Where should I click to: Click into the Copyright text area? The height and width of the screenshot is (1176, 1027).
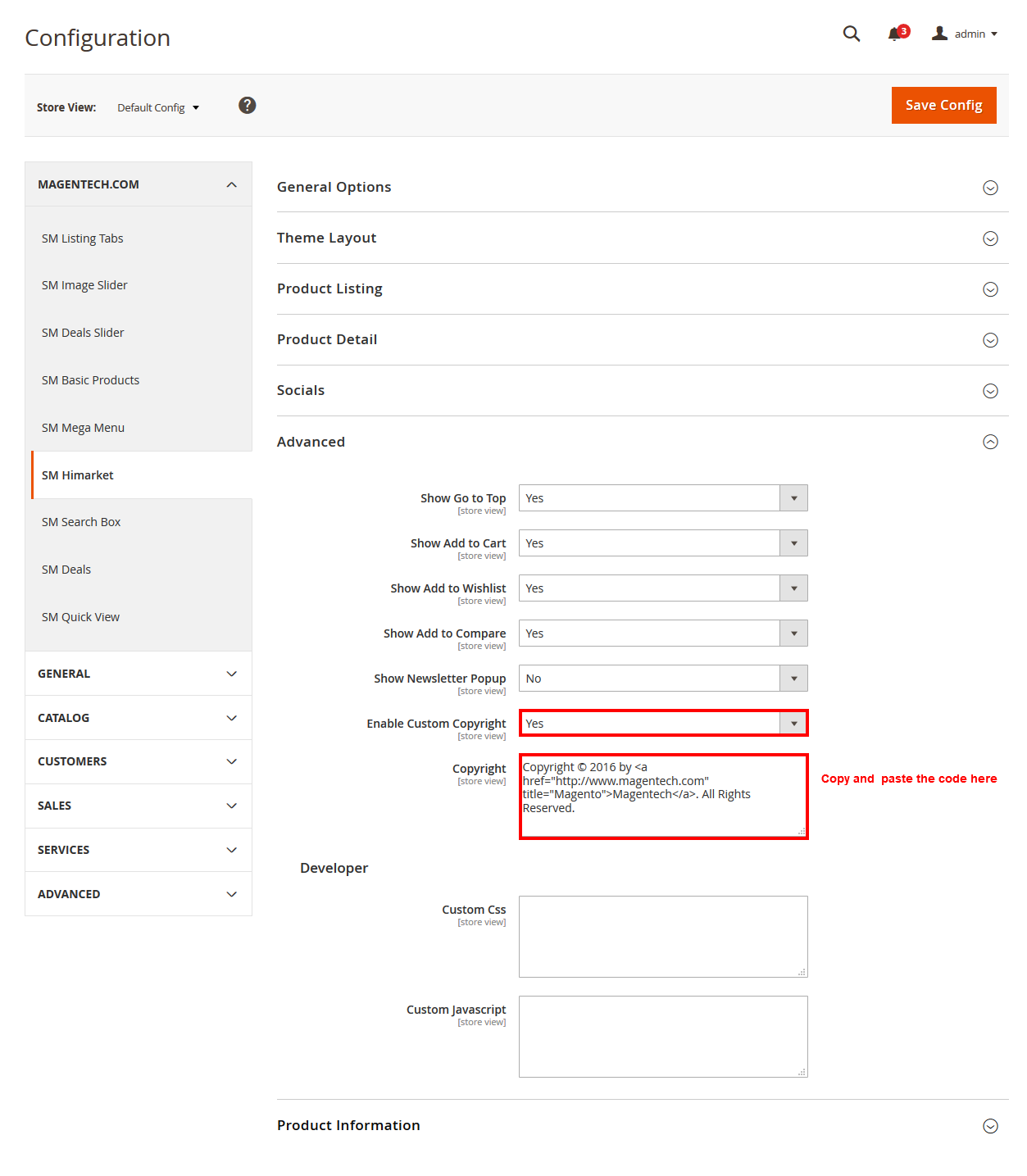[x=663, y=797]
